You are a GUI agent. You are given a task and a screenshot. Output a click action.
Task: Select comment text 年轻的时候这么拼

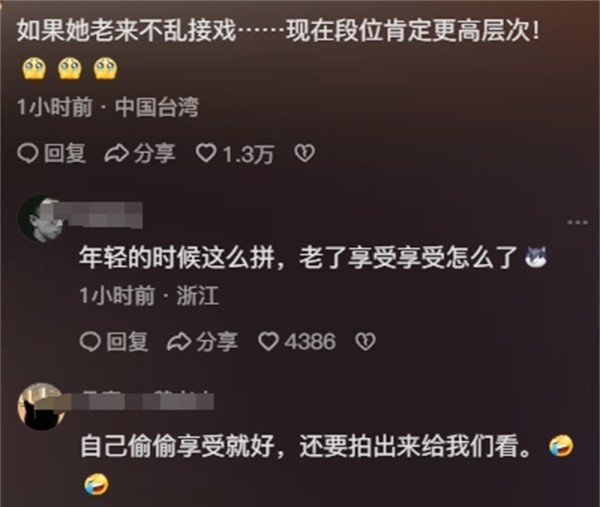[x=178, y=257]
